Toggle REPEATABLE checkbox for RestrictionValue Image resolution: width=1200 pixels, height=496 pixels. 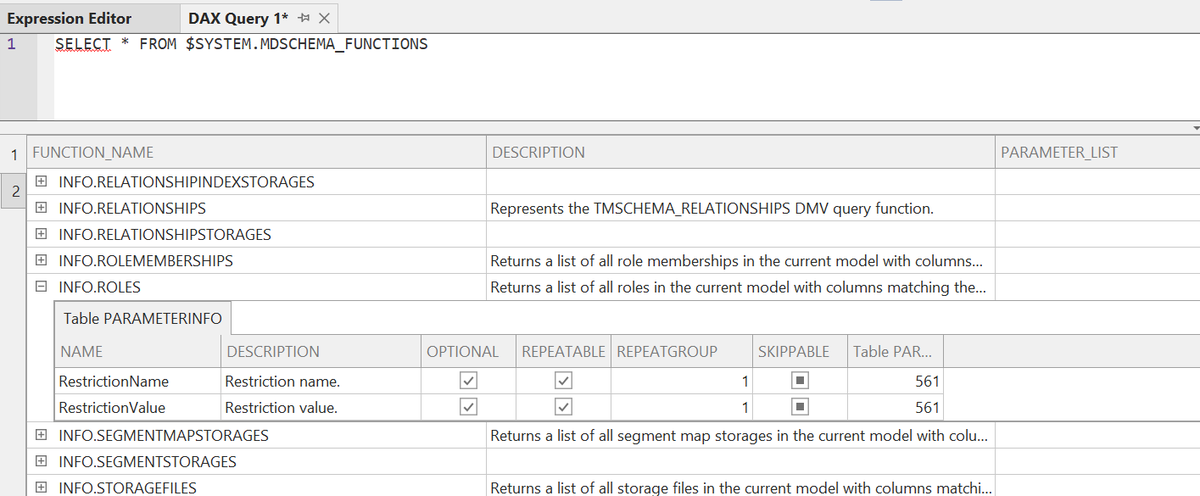coord(563,407)
